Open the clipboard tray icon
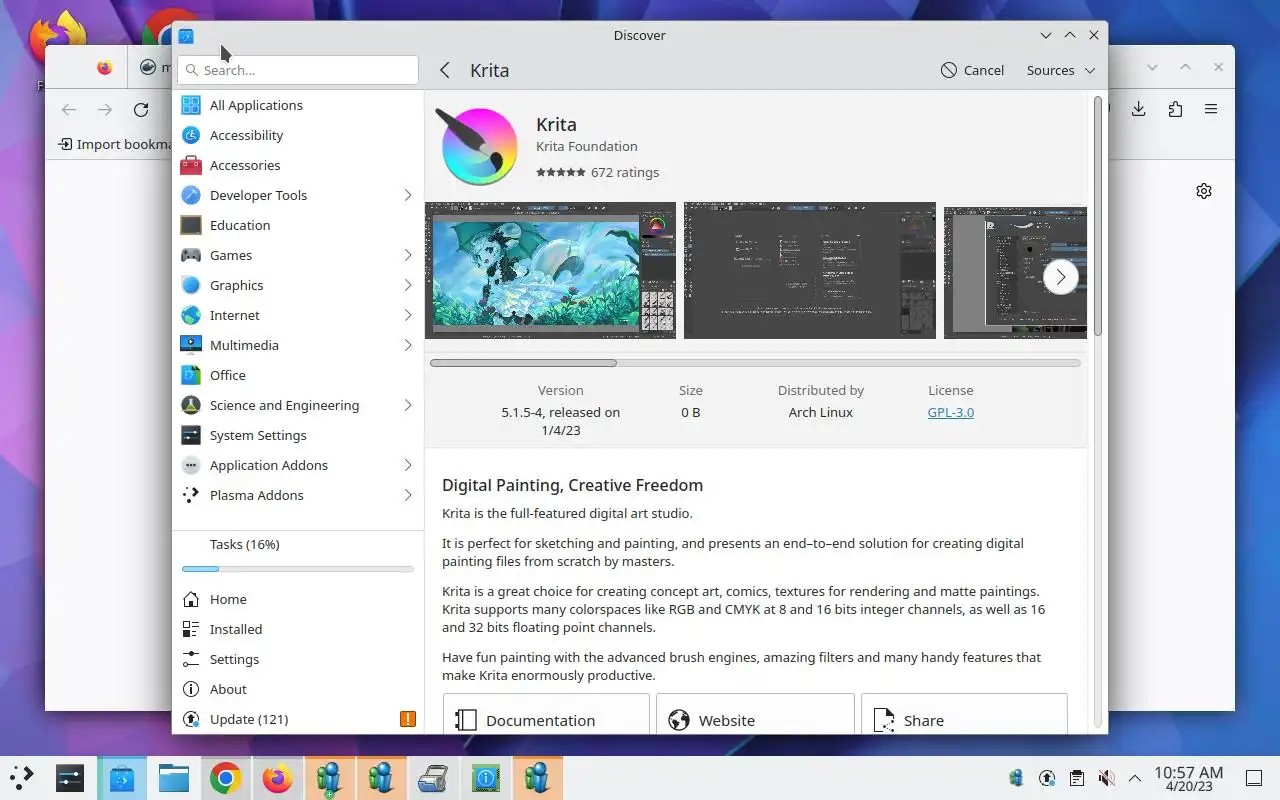 click(1077, 778)
